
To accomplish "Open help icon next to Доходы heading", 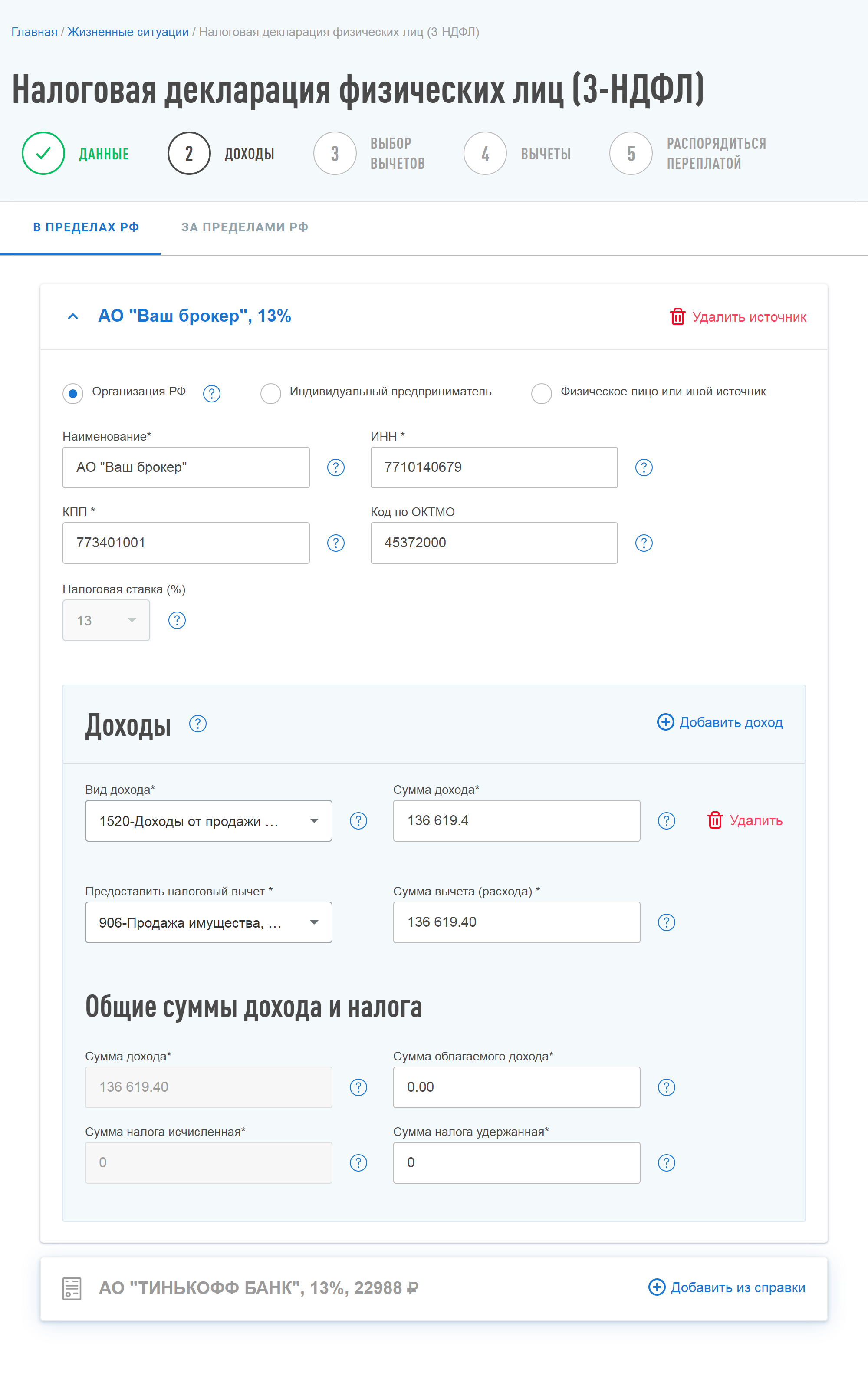I will 197,724.
